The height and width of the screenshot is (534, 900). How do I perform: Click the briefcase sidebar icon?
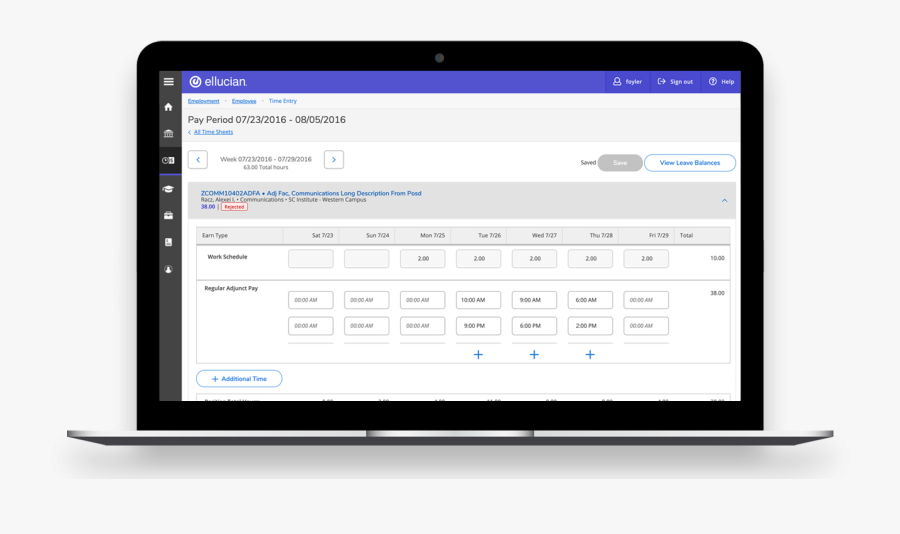click(x=168, y=215)
